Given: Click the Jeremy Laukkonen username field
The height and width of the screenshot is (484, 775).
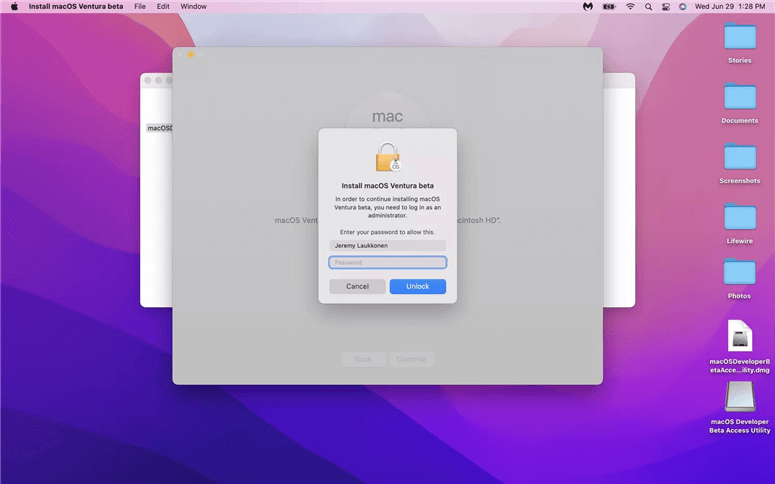Looking at the screenshot, I should tap(388, 246).
